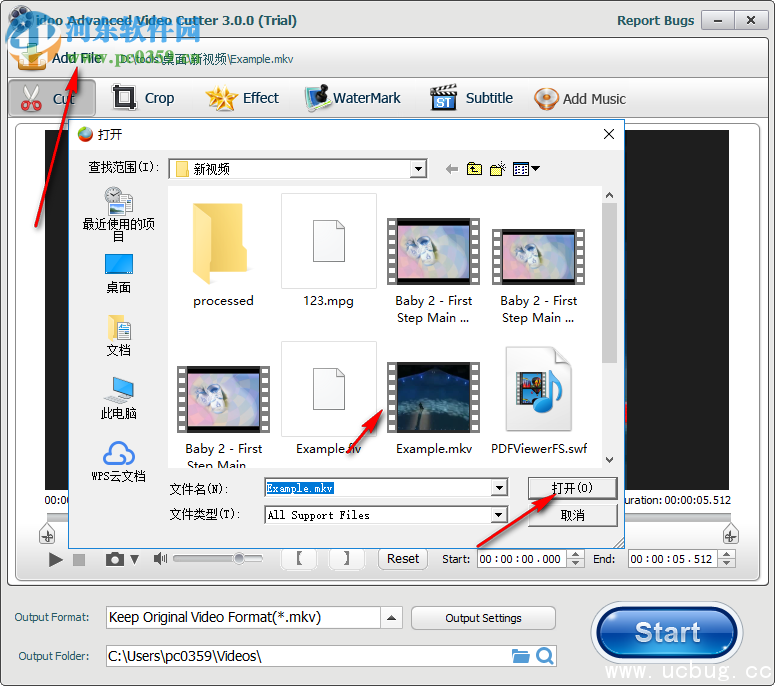Select the Cut tool tab
The image size is (775, 686).
click(x=52, y=98)
